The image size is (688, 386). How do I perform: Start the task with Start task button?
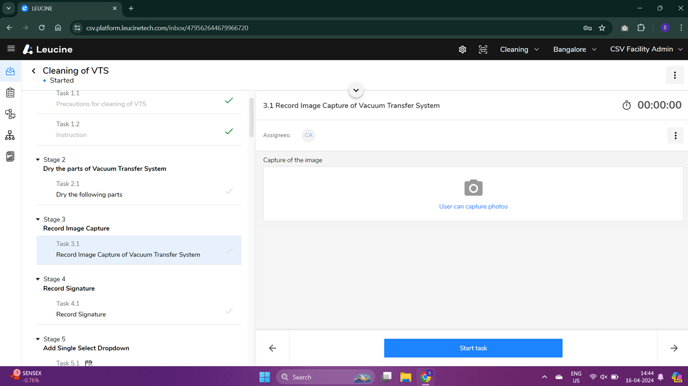point(473,348)
